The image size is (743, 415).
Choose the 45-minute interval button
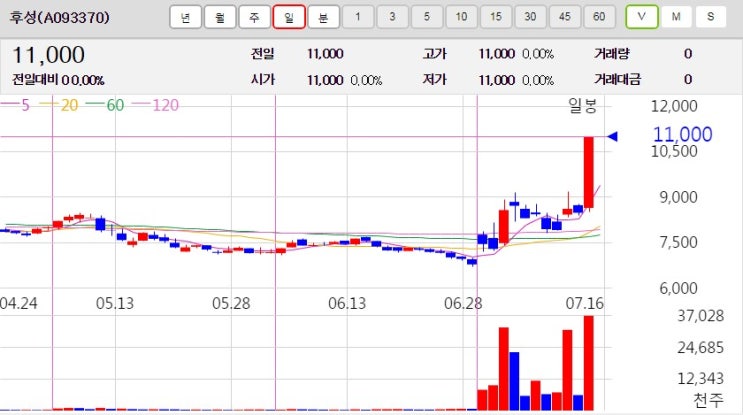[x=565, y=17]
